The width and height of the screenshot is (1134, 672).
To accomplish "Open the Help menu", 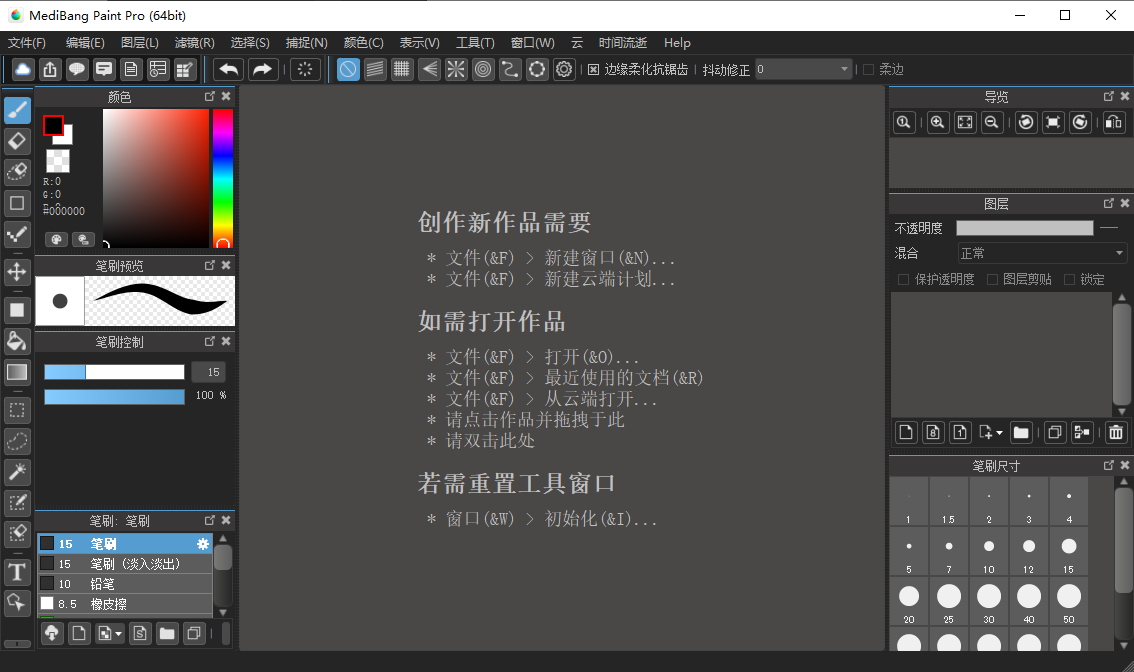I will point(677,43).
